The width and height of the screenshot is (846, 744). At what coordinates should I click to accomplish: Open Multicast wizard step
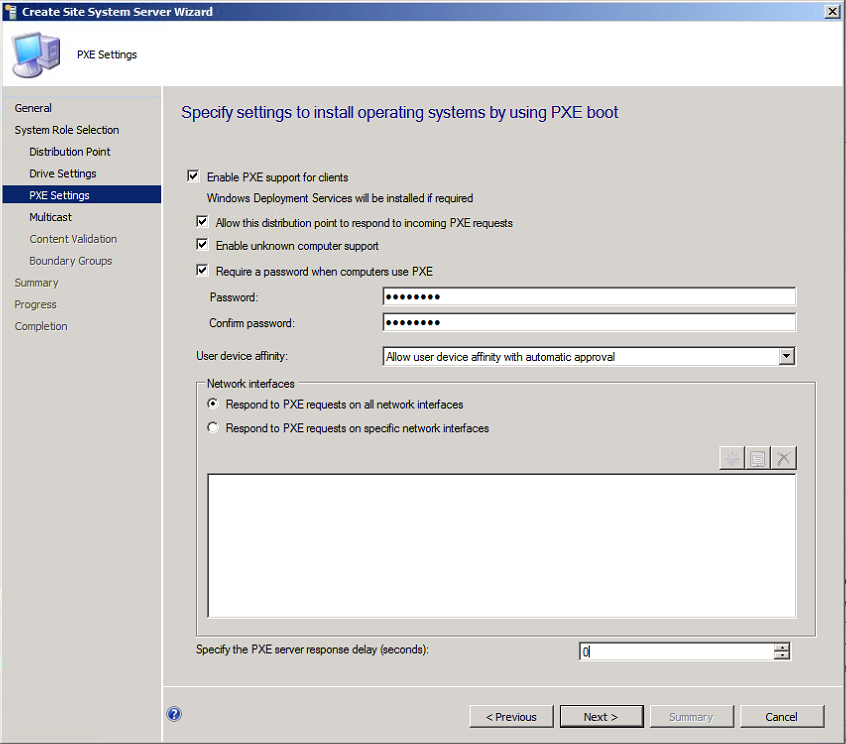tap(50, 217)
